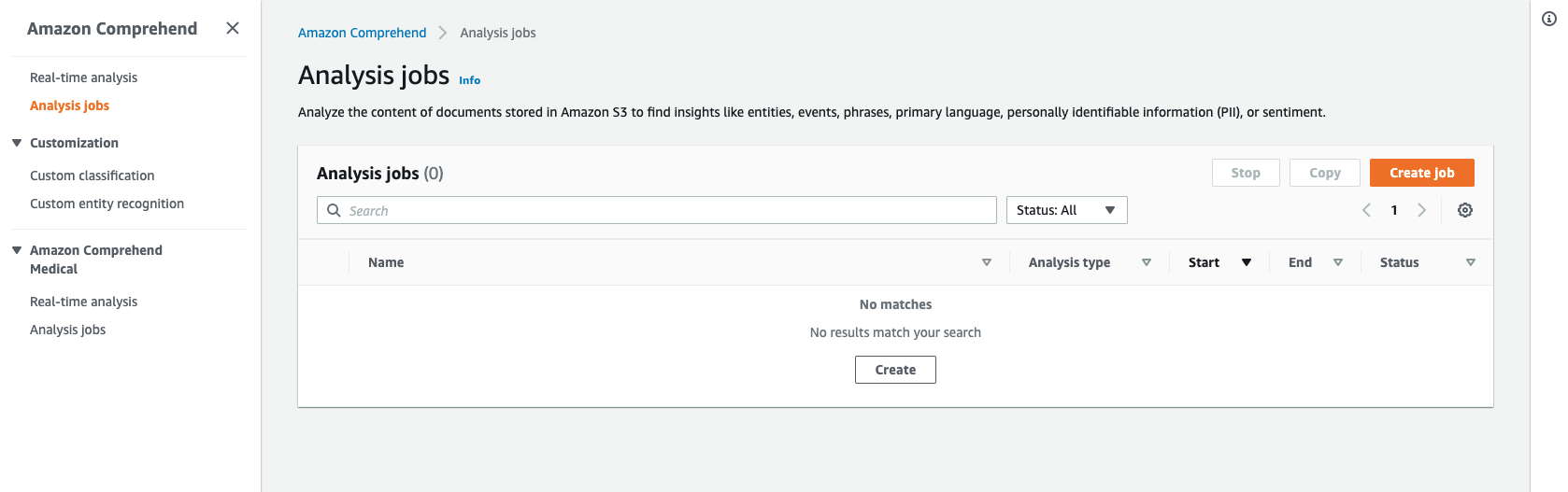Sort by Status column arrow
This screenshot has width=1568, height=492.
(x=1471, y=262)
